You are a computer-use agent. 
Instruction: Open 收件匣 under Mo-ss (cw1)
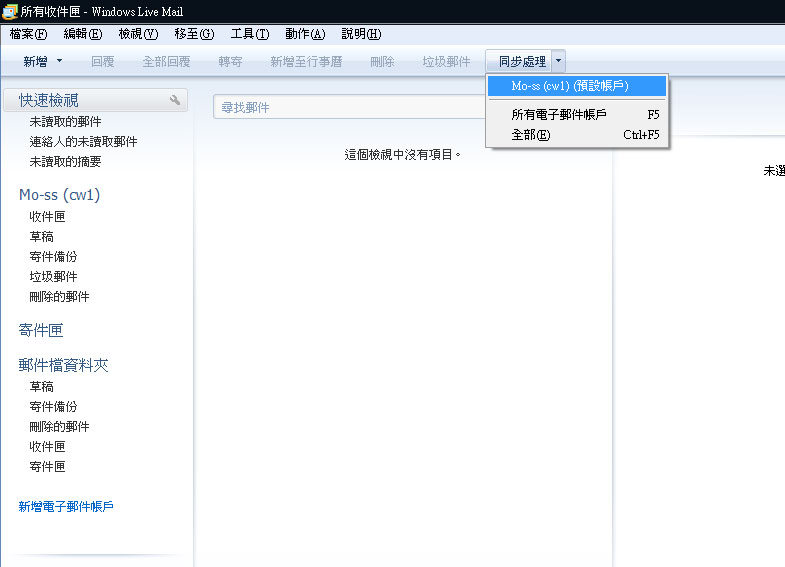47,217
